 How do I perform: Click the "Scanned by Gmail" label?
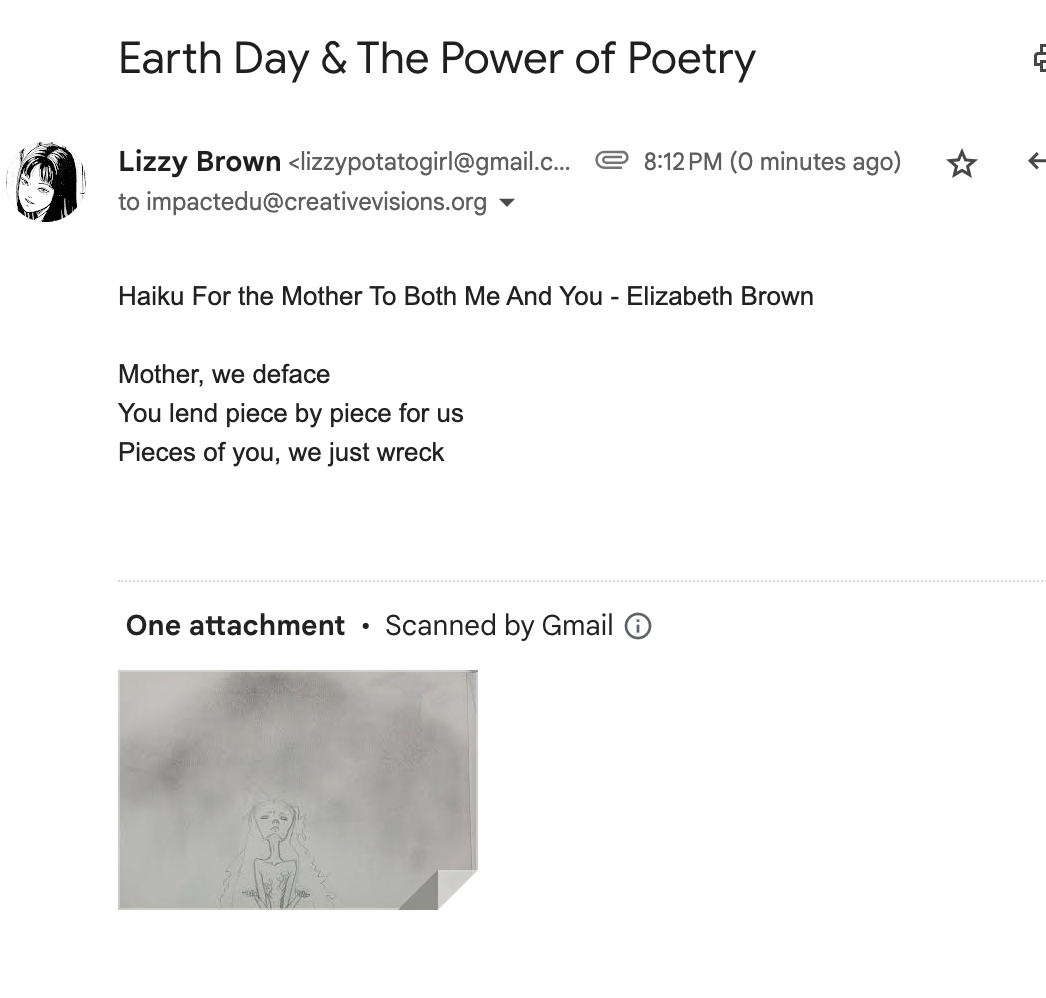coord(498,626)
